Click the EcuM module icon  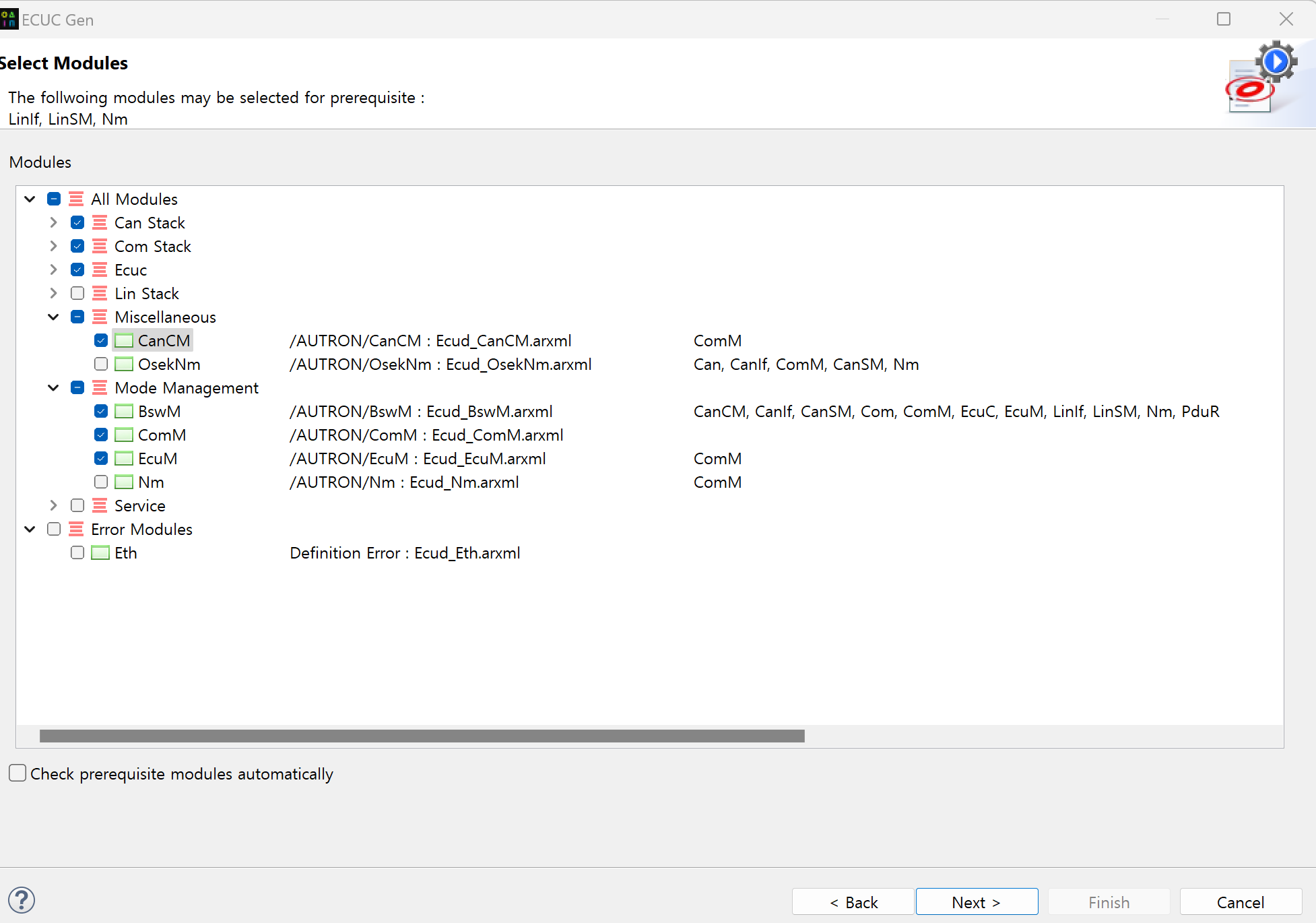[124, 458]
